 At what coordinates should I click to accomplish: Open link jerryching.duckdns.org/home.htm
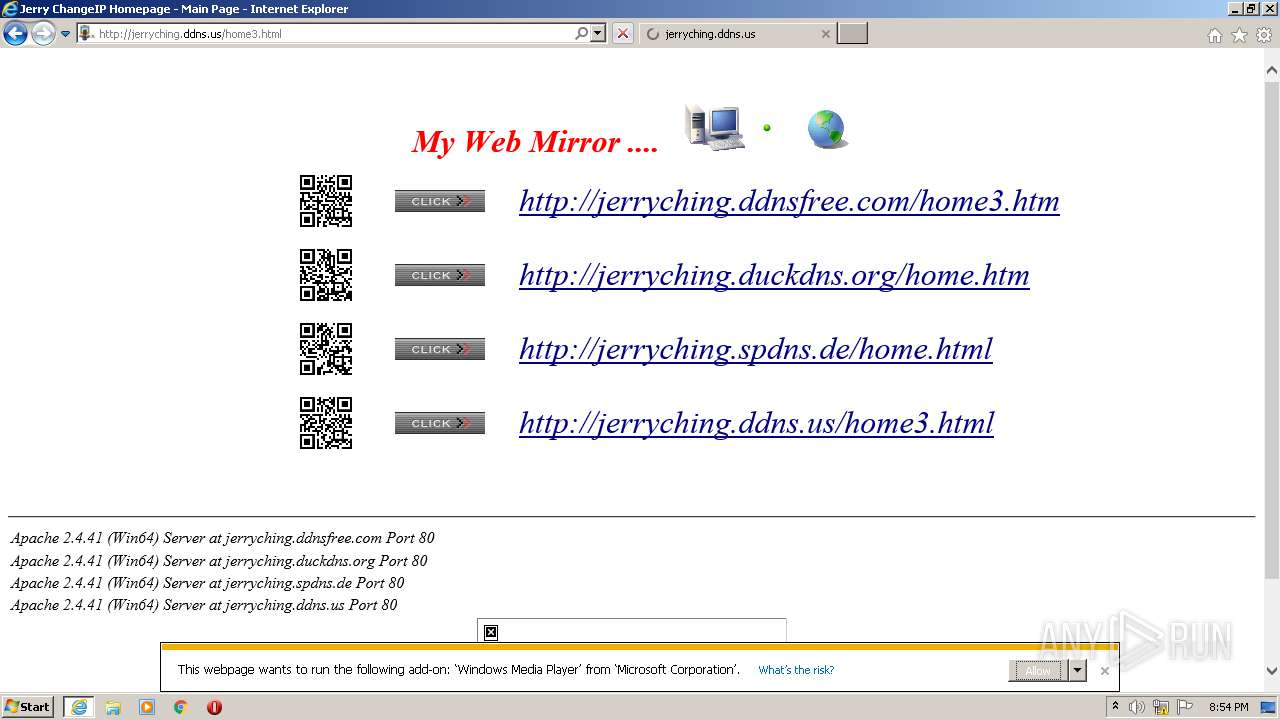(774, 276)
